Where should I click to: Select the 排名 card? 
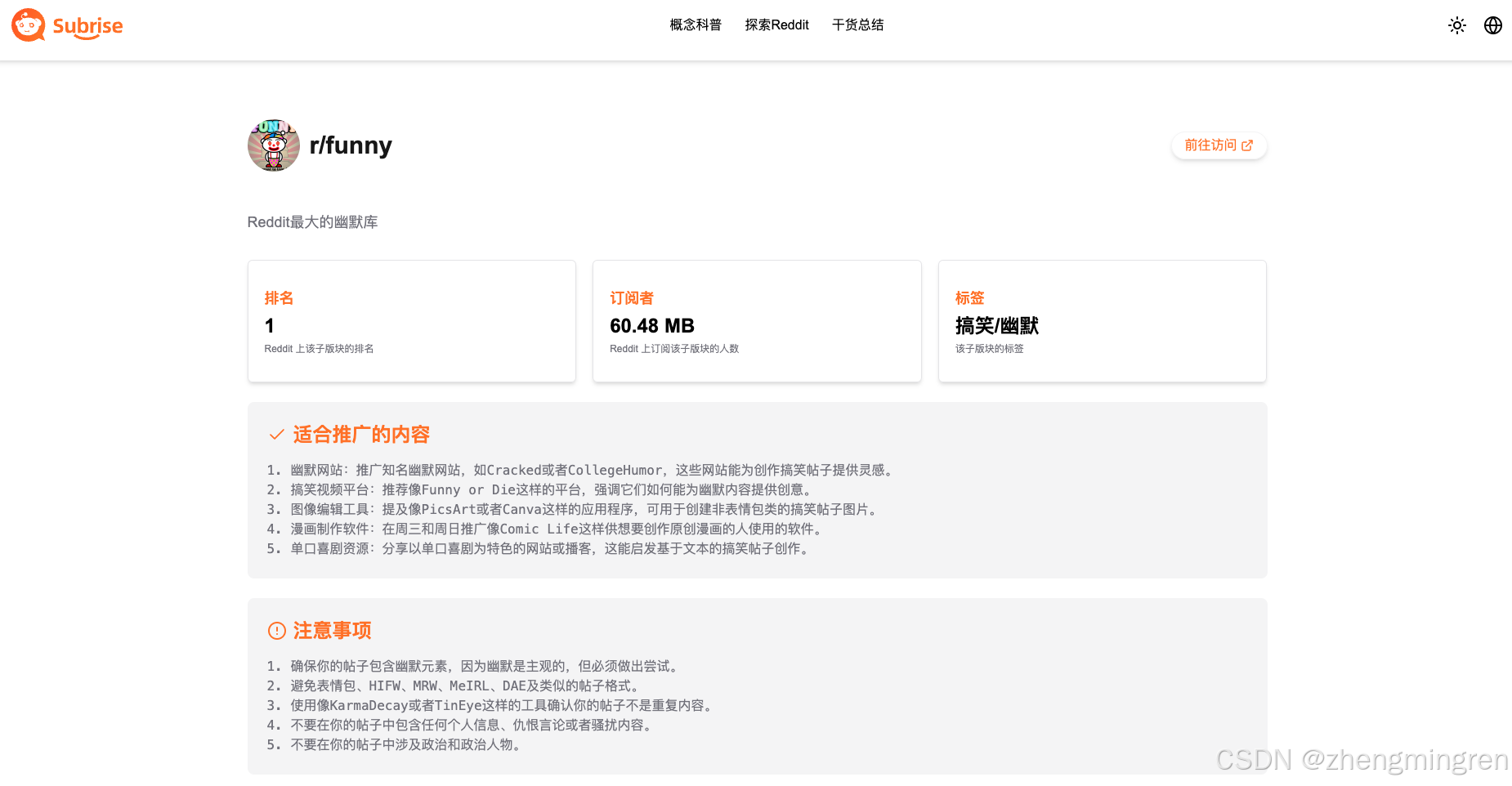(x=412, y=321)
